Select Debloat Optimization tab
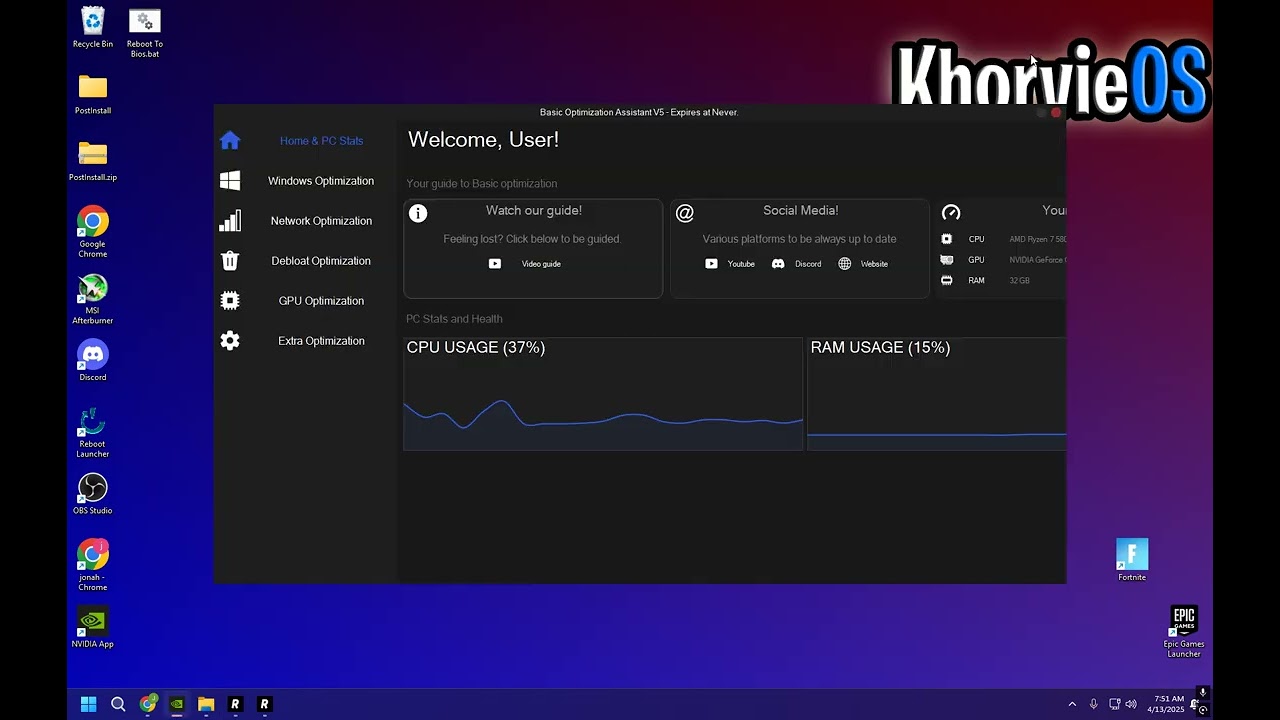The image size is (1280, 720). 321,261
